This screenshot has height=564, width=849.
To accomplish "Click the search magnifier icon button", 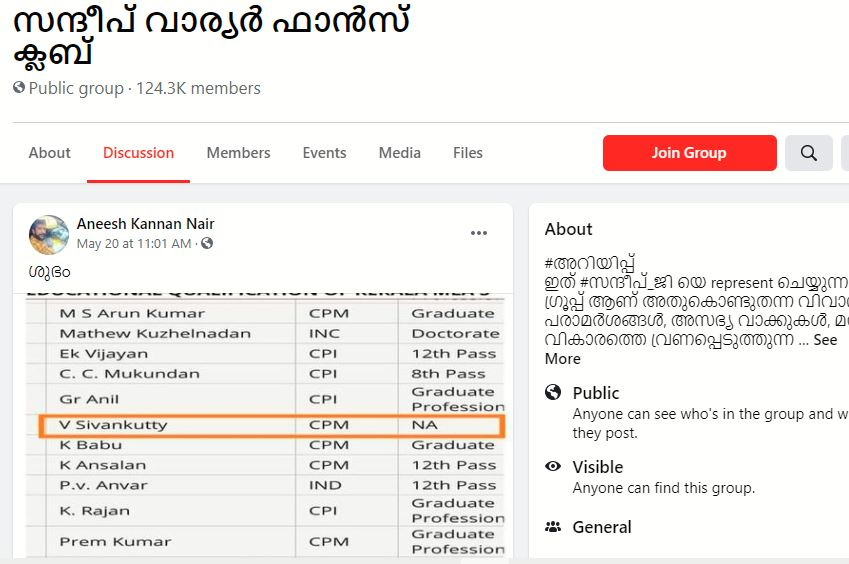I will (809, 153).
